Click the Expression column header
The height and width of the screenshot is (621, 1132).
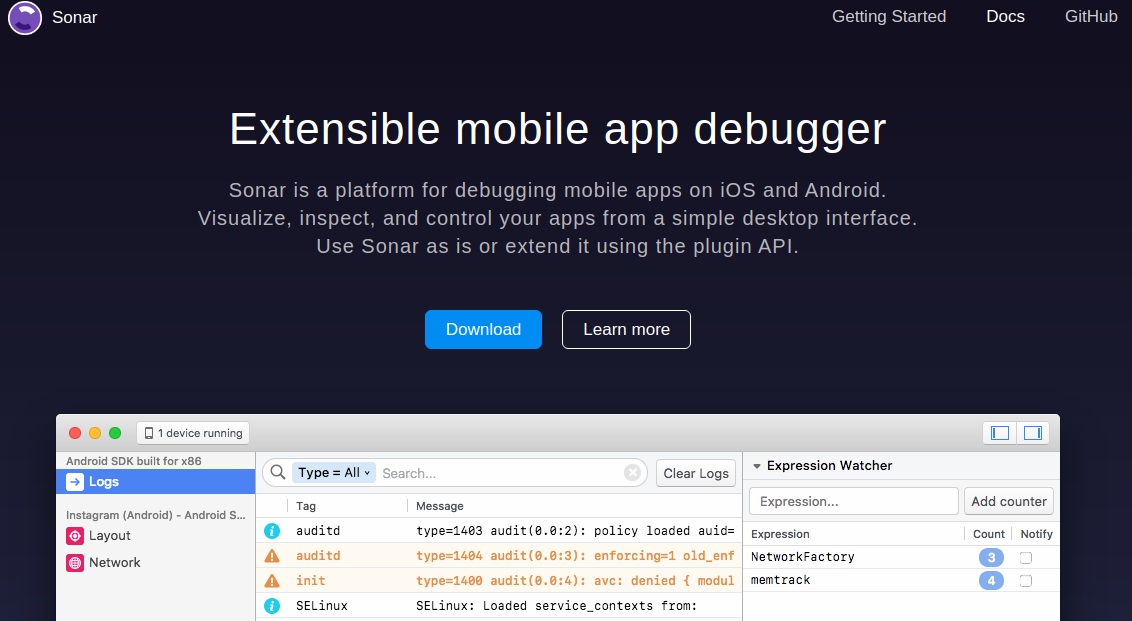tap(780, 534)
